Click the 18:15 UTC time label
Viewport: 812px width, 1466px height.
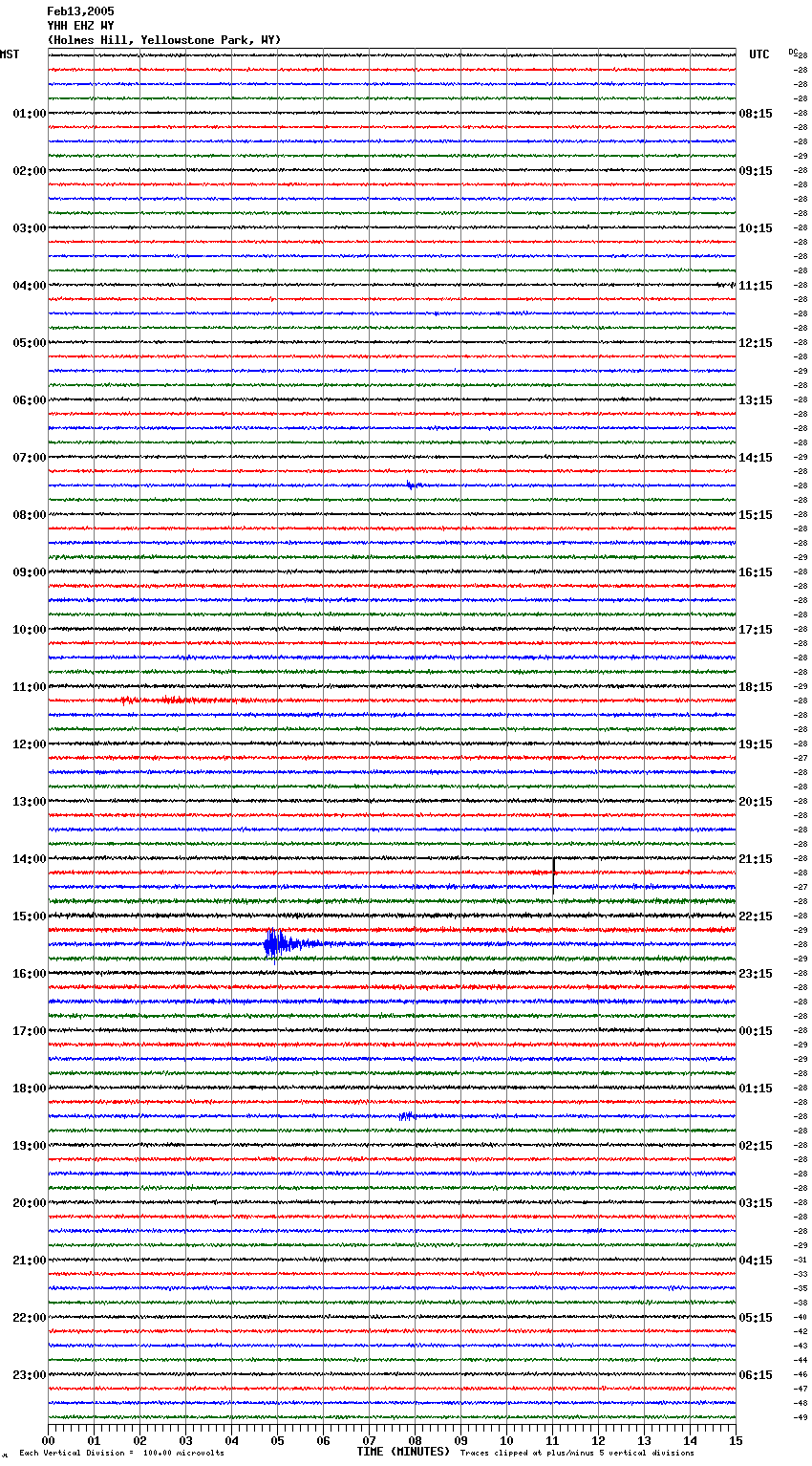point(756,687)
